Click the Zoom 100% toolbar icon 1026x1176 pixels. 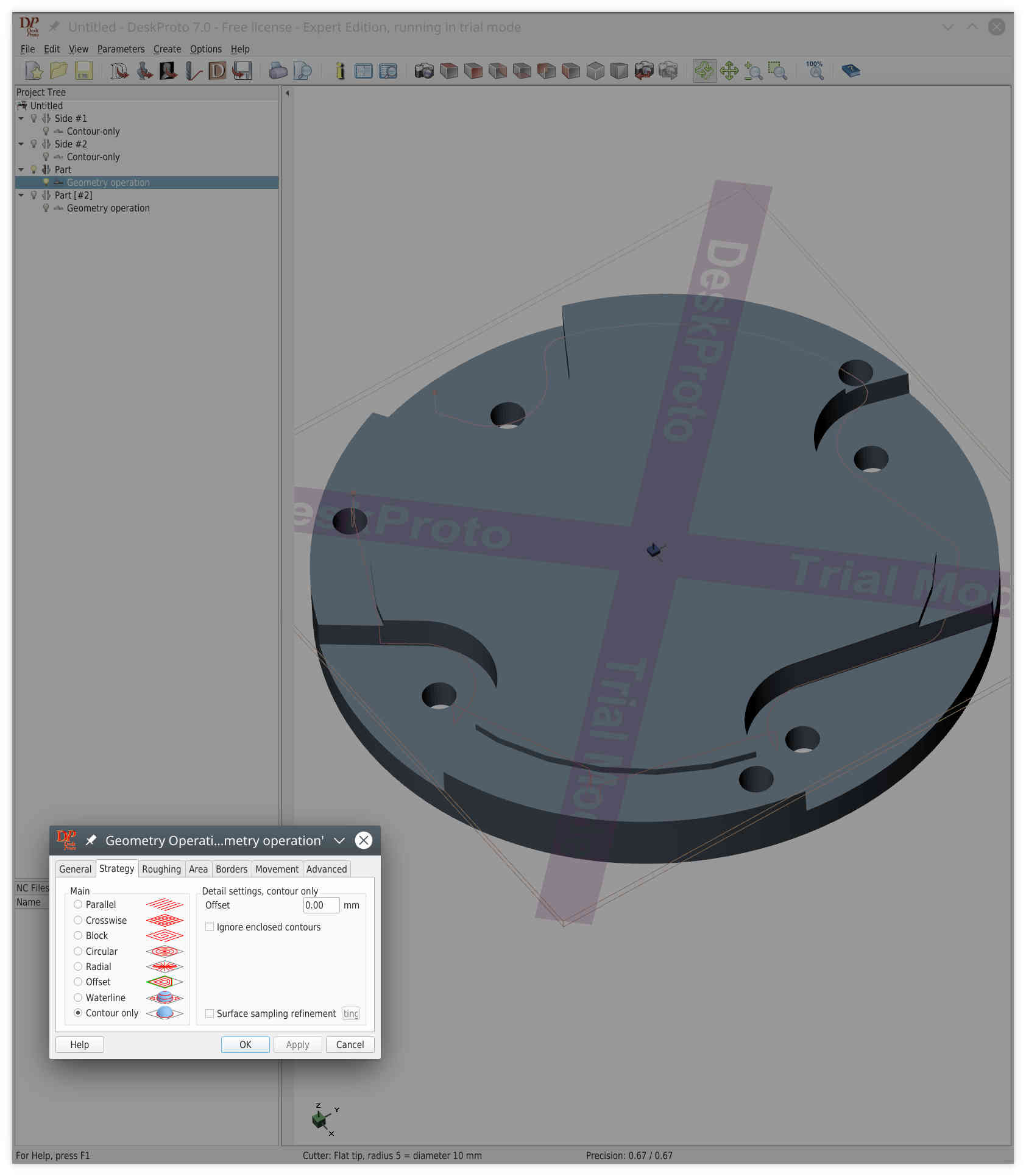(x=815, y=71)
